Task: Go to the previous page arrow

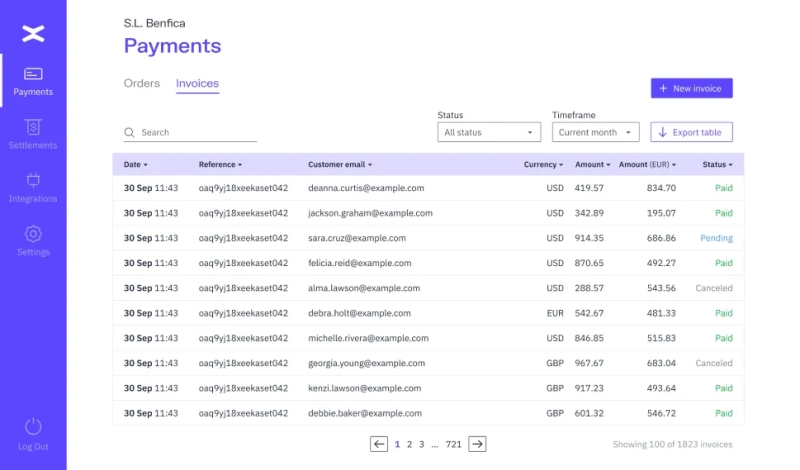Action: point(379,444)
